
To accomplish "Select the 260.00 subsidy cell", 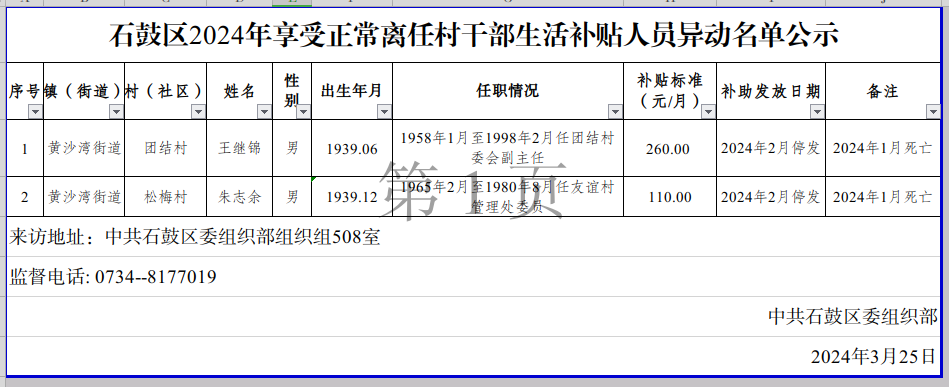I will [x=670, y=148].
